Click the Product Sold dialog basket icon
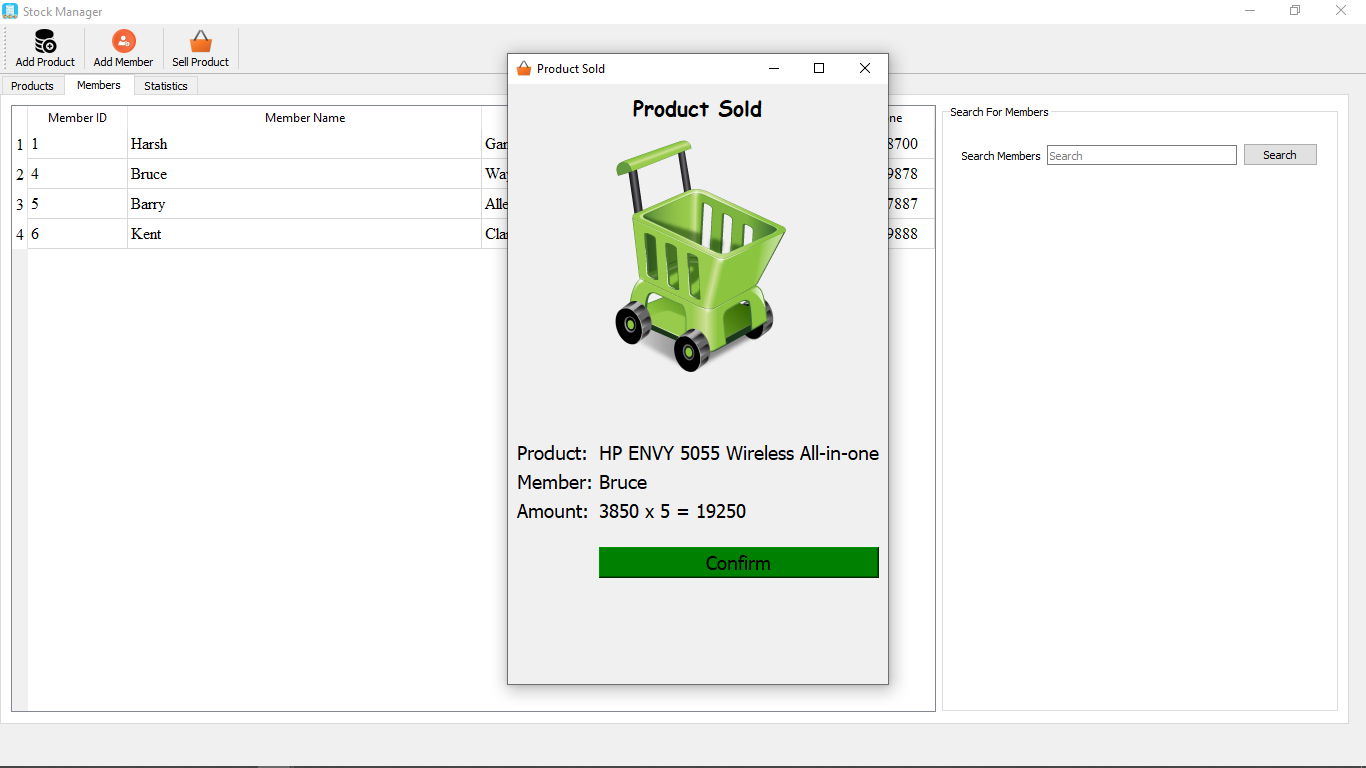 click(x=523, y=68)
